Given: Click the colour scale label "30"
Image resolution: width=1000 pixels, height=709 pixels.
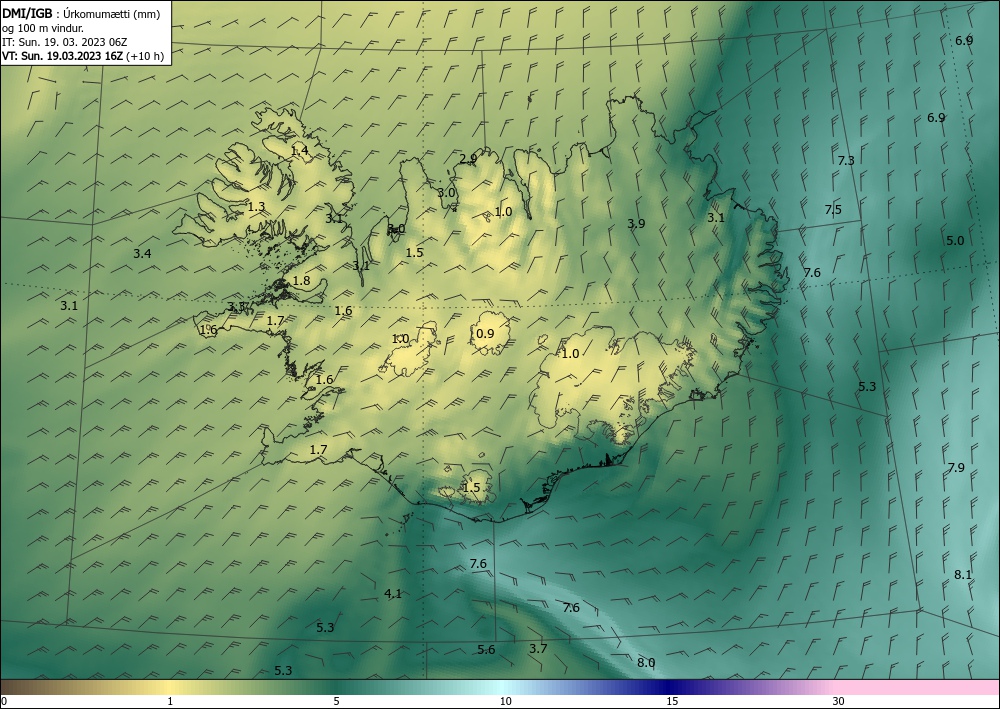Looking at the screenshot, I should pyautogui.click(x=839, y=702).
